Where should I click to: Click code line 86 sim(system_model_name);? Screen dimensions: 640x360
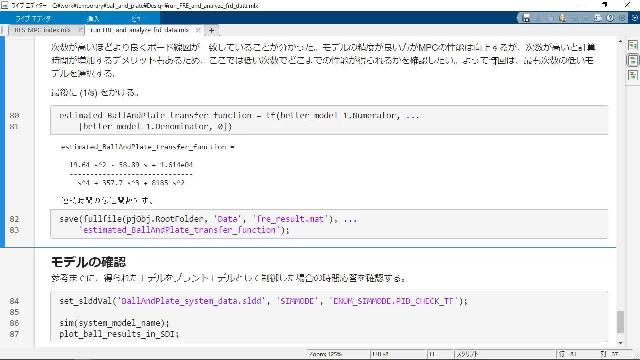click(x=114, y=323)
